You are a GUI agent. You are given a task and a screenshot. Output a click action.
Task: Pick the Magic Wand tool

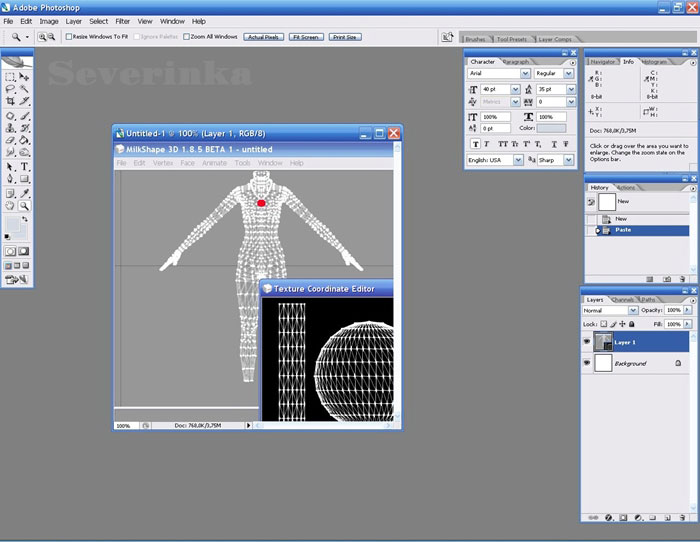tap(24, 88)
